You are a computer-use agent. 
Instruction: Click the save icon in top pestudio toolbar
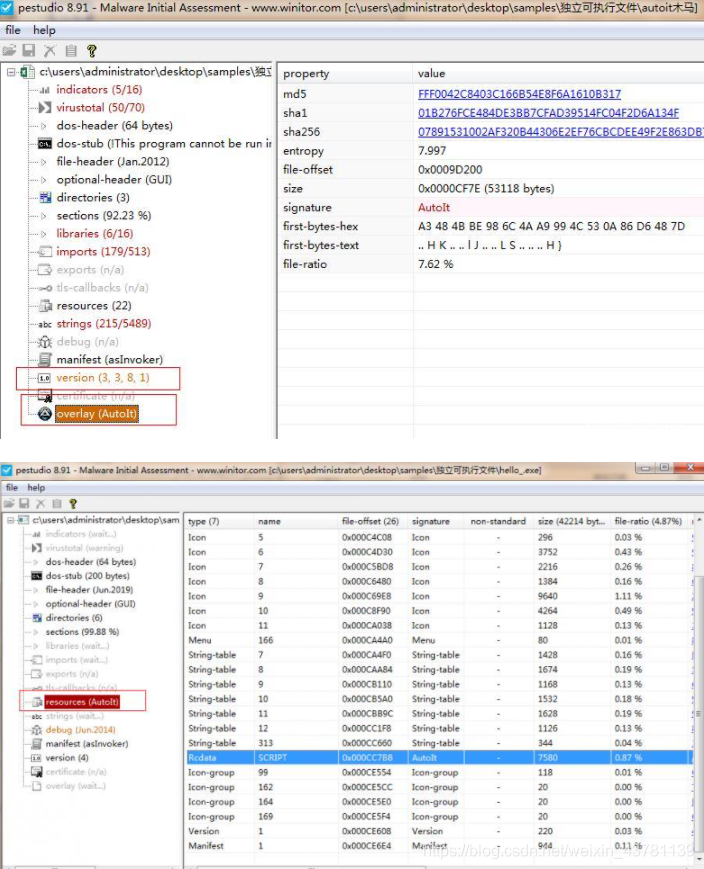29,51
